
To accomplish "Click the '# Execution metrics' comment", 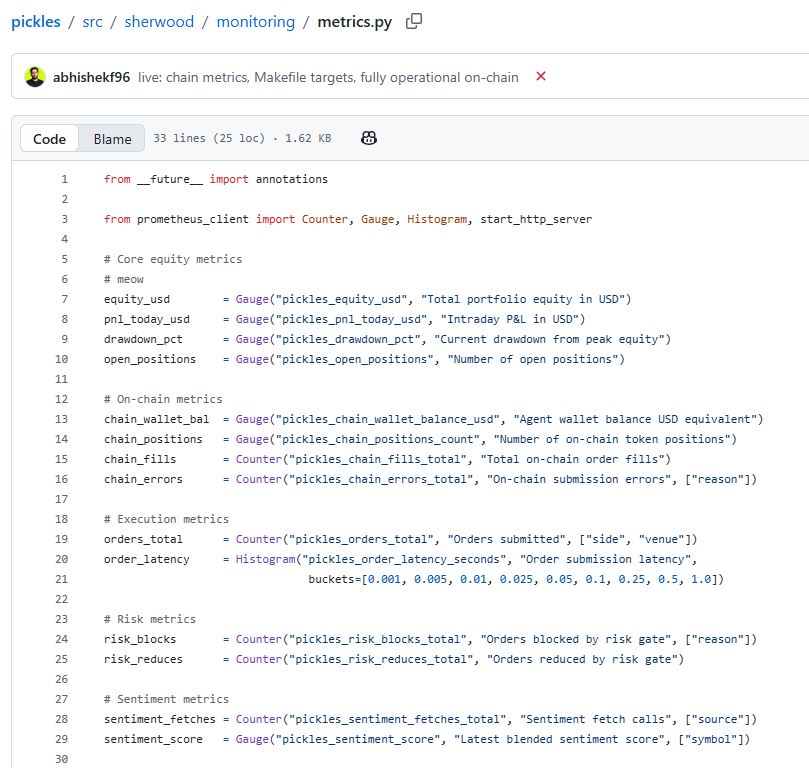I will (x=166, y=519).
